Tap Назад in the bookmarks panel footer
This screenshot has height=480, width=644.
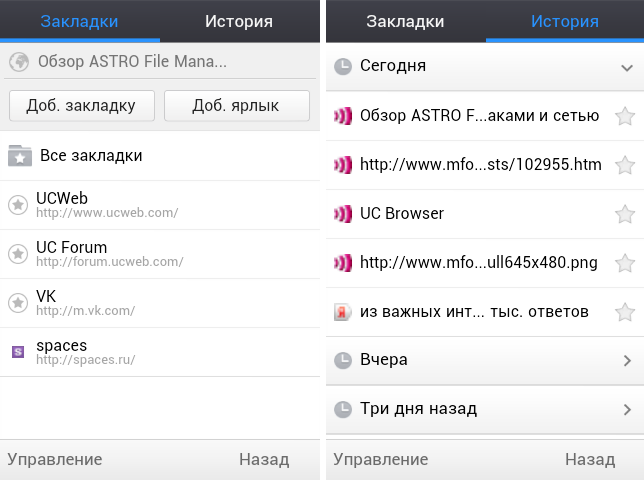coord(264,459)
